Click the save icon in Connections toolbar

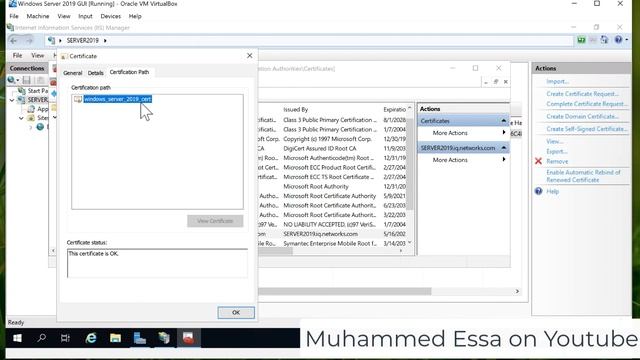point(27,80)
